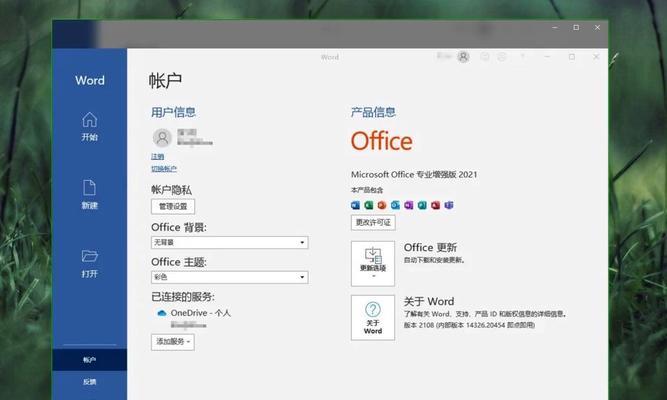Close the inner Word window
This screenshot has height=400, width=667.
coord(596,57)
